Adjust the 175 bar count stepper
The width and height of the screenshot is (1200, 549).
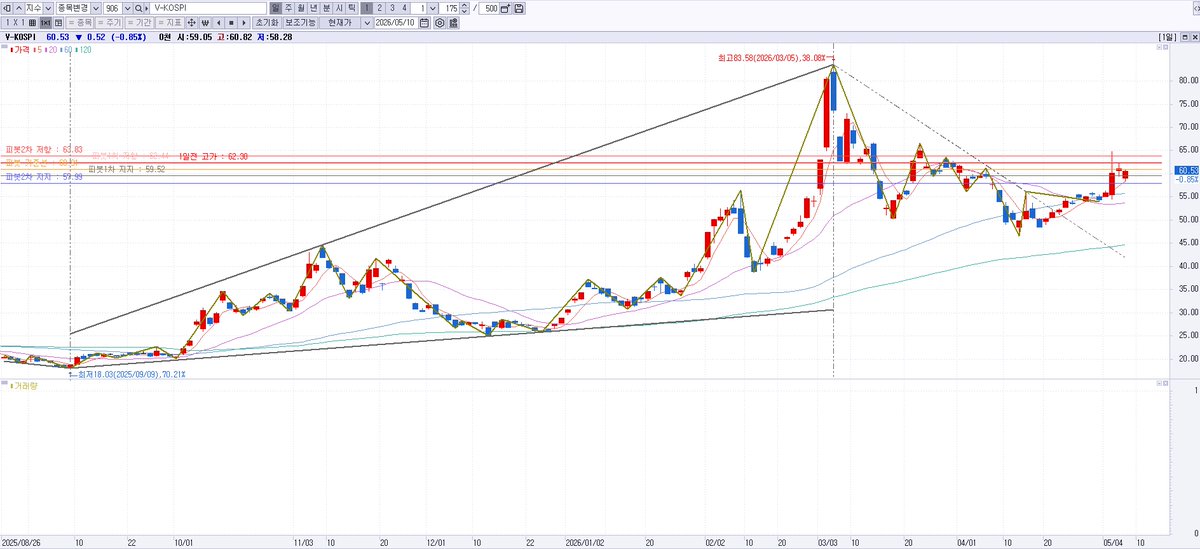coord(463,8)
